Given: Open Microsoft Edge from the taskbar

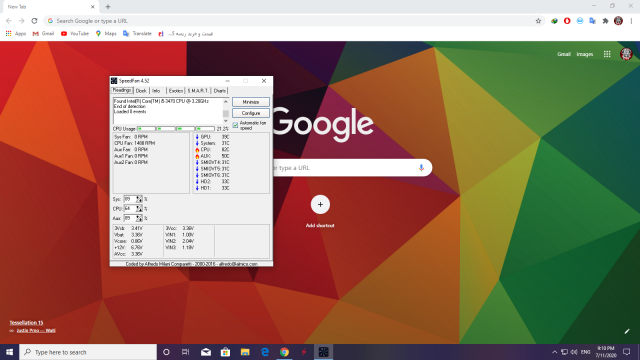Looking at the screenshot, I should (264, 352).
